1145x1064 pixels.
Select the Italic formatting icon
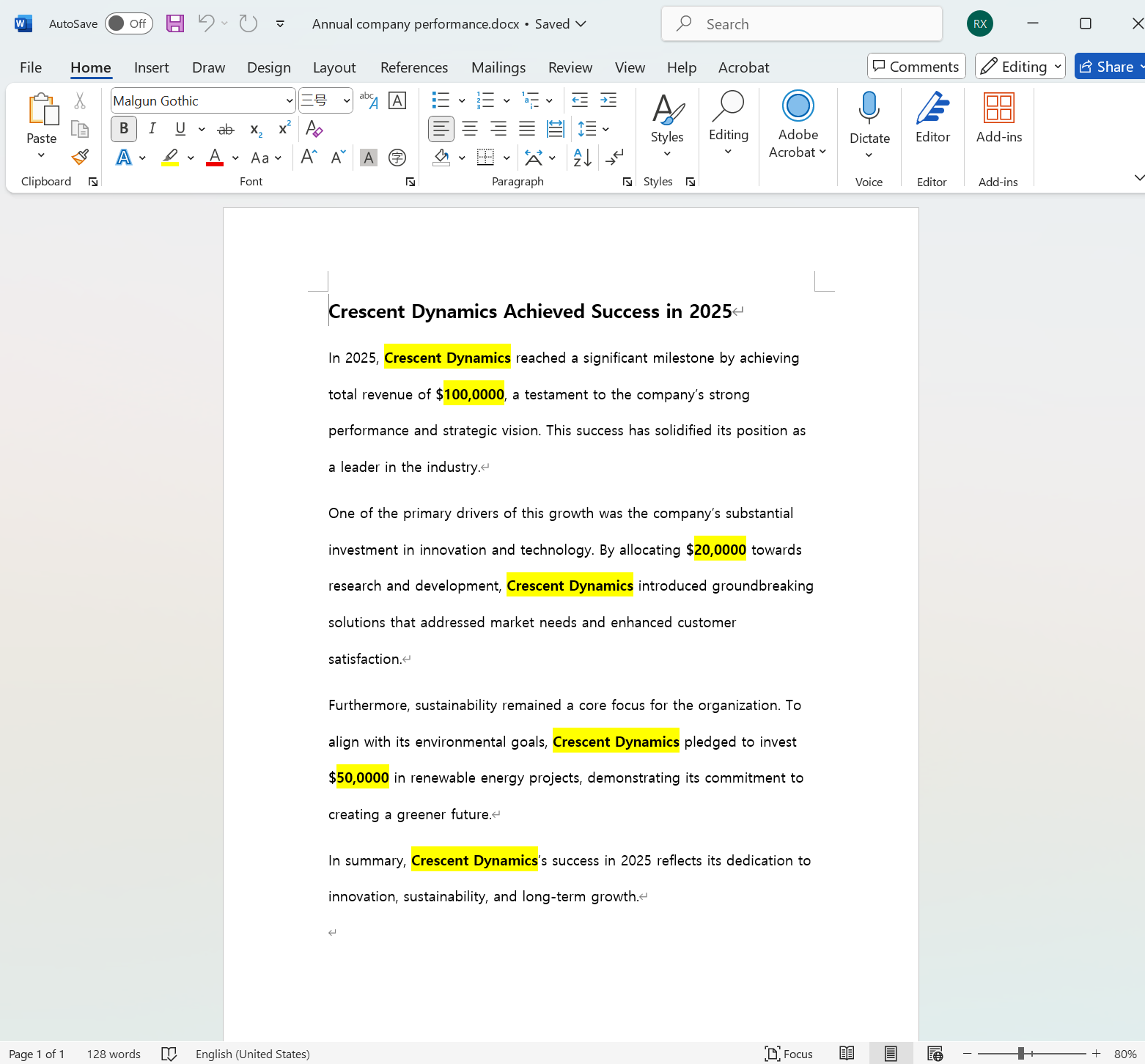tap(152, 128)
